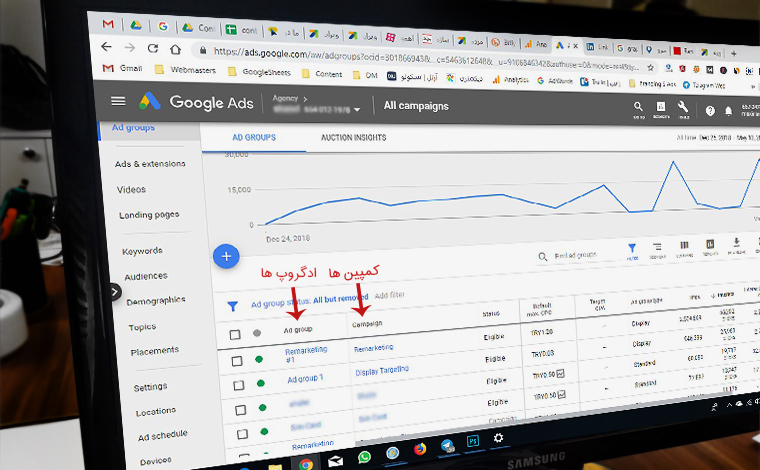The image size is (760, 470).
Task: Open Ad schedule in sidebar
Action: tap(162, 436)
